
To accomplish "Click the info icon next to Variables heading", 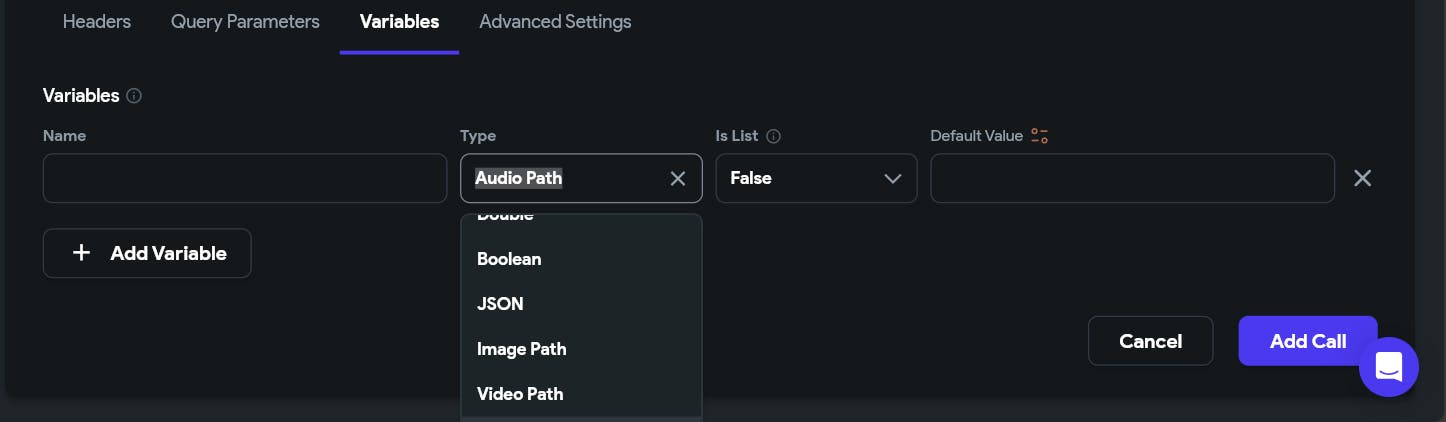I will click(134, 96).
